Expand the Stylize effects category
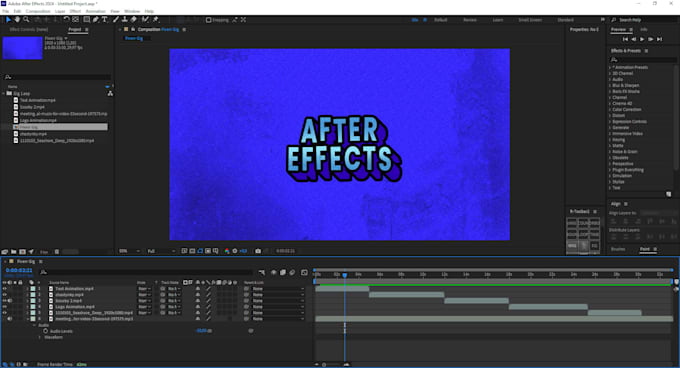The image size is (680, 368). 610,182
